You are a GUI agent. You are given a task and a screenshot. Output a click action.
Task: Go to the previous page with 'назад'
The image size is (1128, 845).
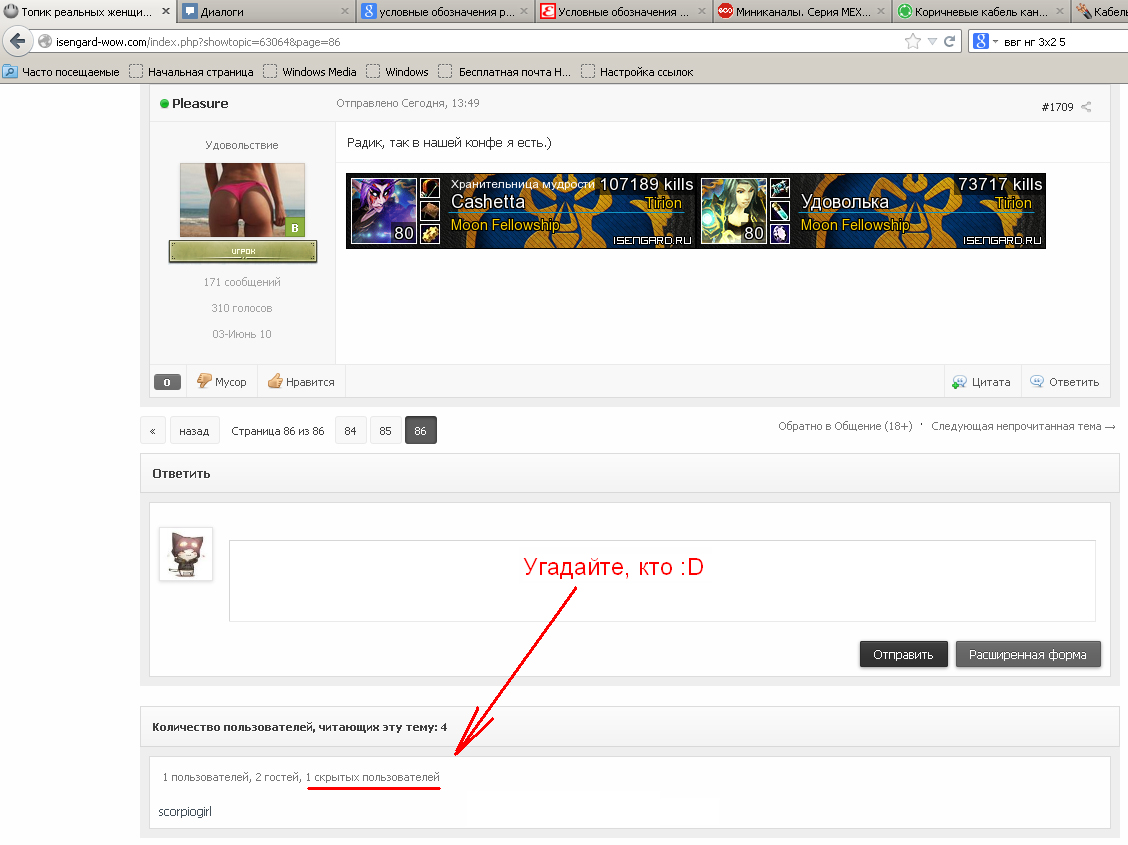194,431
